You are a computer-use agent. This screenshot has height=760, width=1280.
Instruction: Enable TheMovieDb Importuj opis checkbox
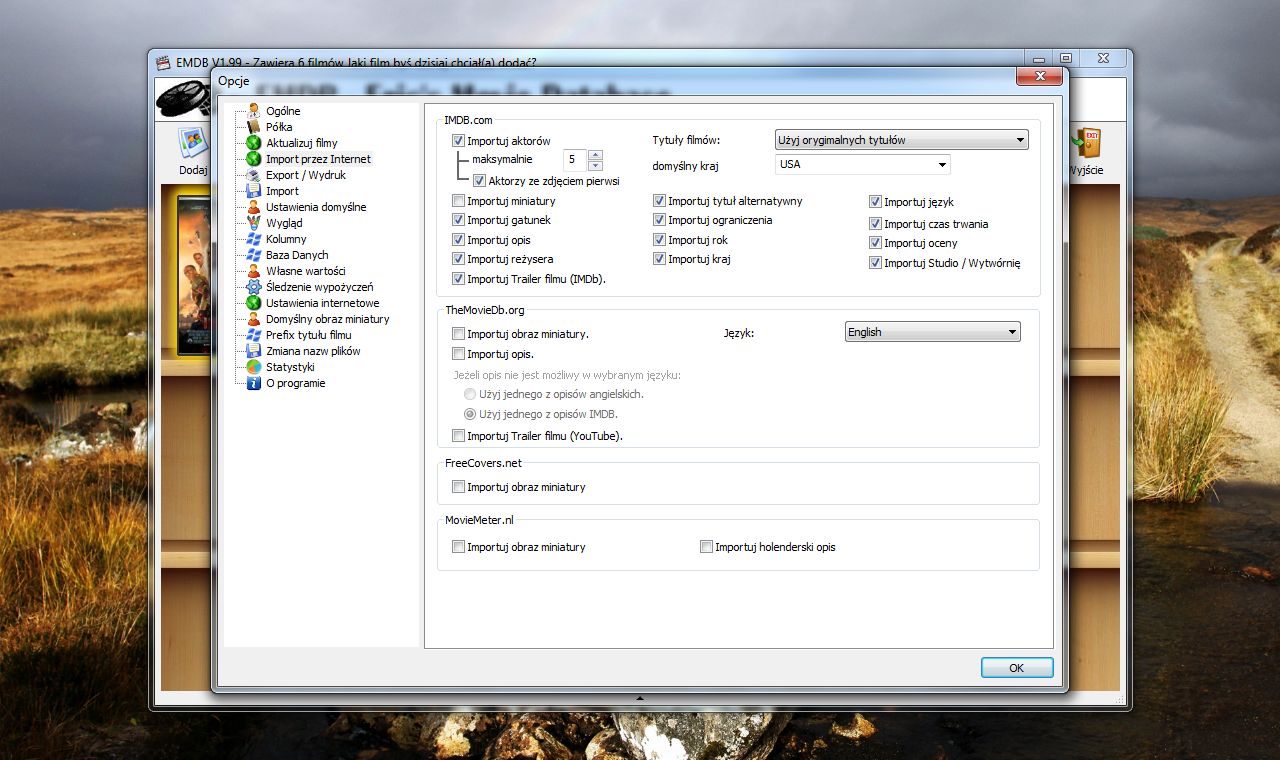458,354
